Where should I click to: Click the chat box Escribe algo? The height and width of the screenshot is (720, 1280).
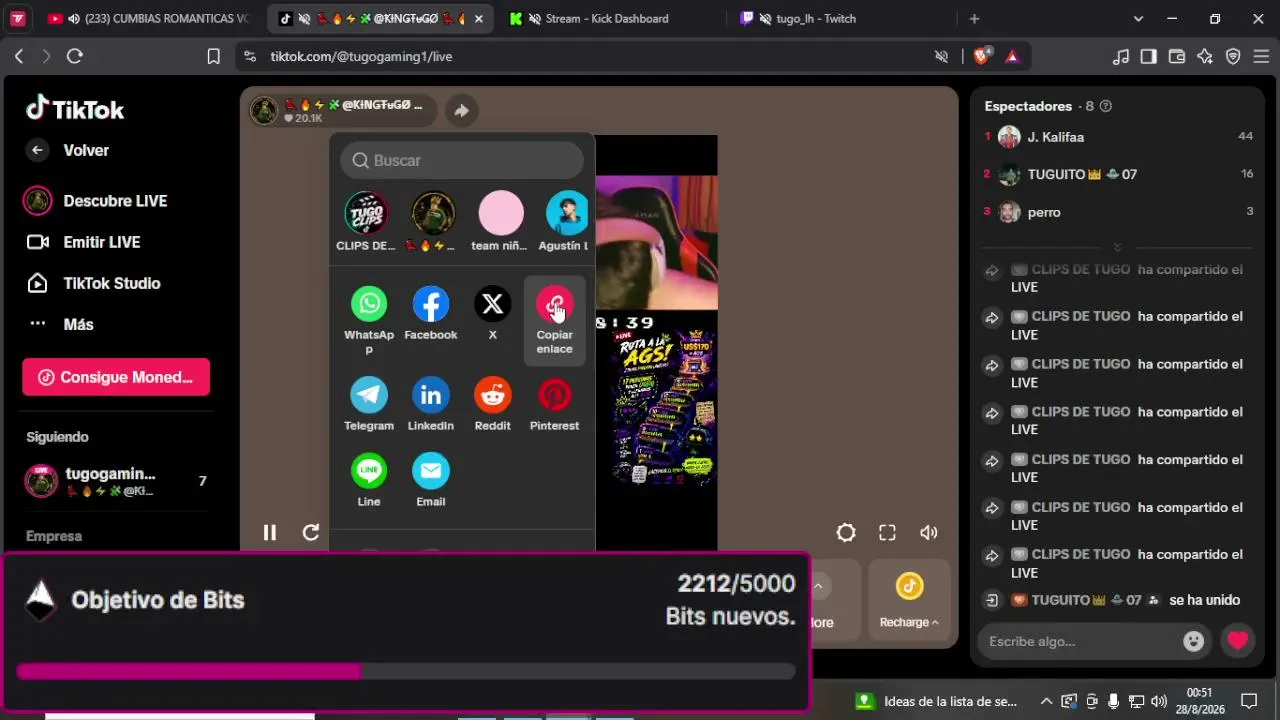pyautogui.click(x=1081, y=641)
